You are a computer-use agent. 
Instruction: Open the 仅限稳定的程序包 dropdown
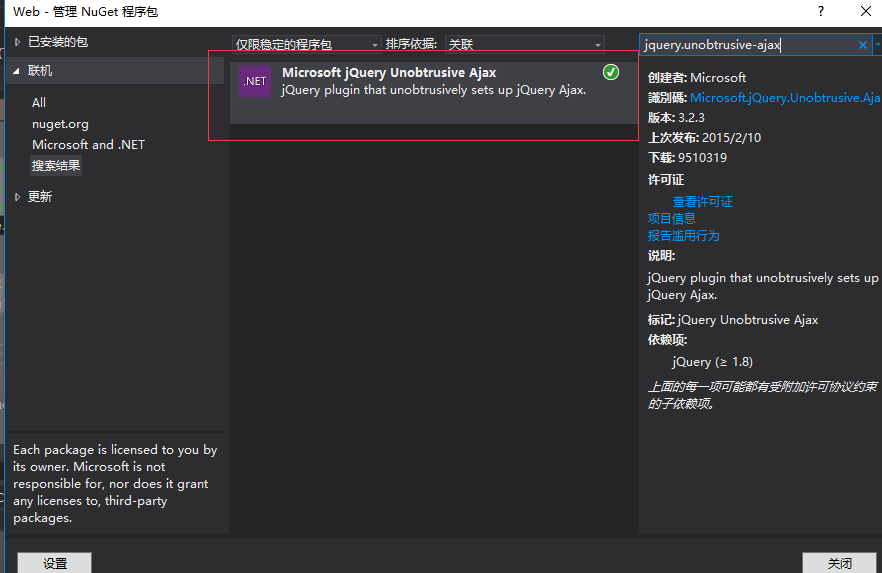307,44
